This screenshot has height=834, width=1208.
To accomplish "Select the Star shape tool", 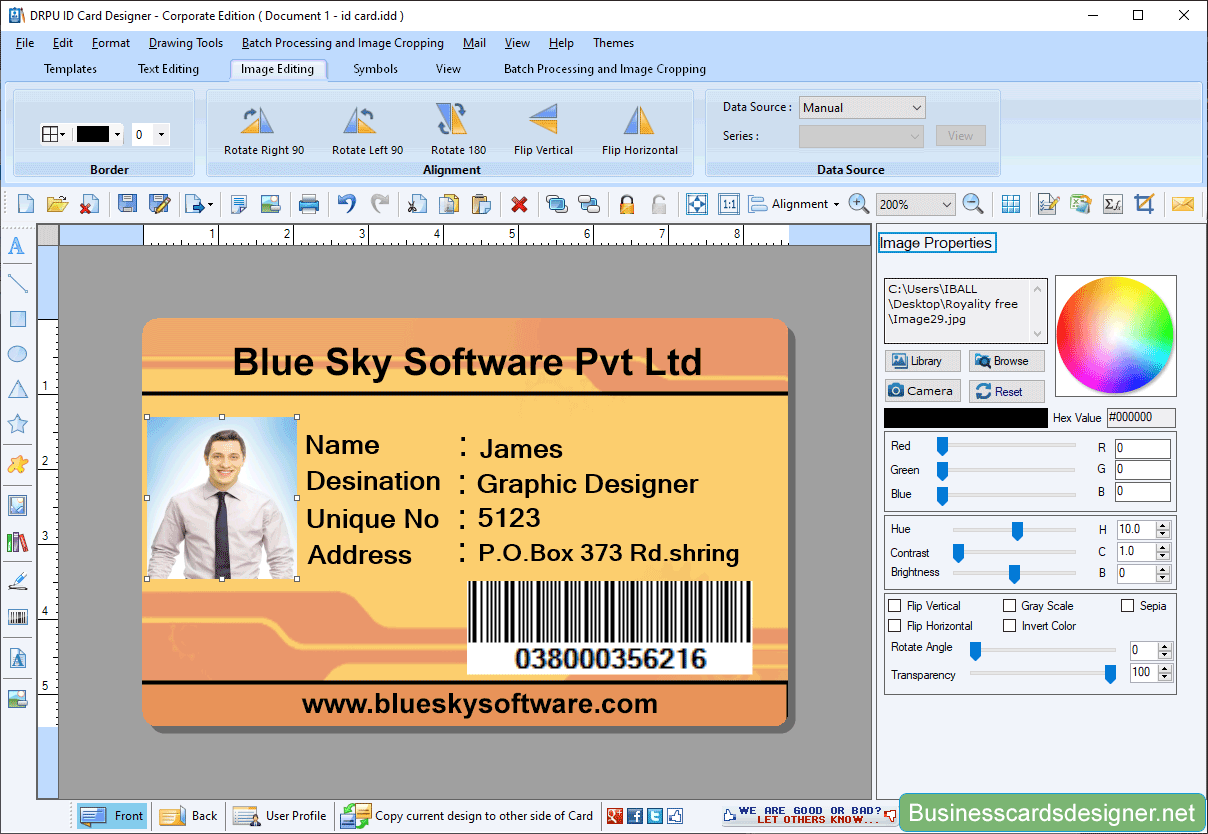I will pos(17,423).
